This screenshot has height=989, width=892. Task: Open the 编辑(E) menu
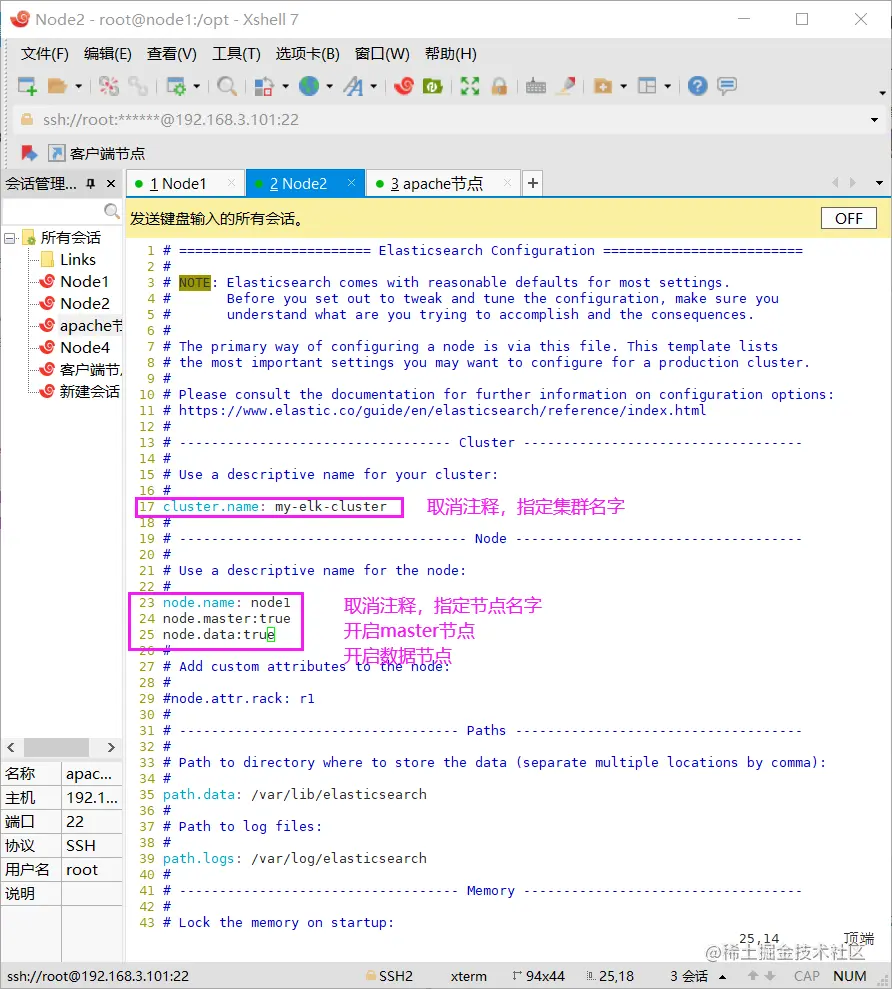[x=107, y=54]
